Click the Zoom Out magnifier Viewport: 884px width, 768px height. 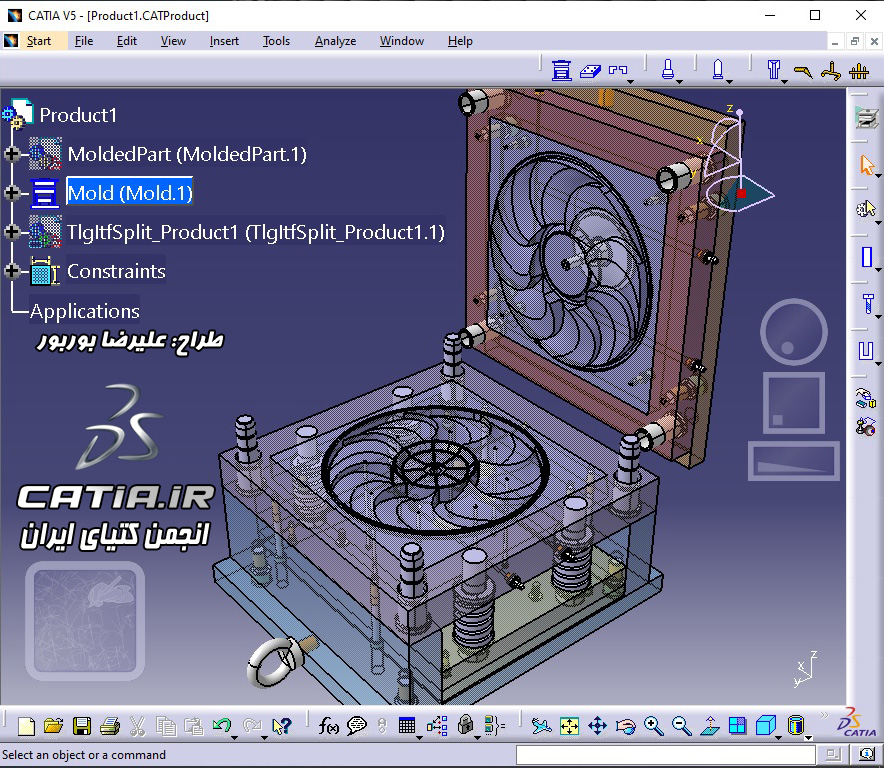682,726
